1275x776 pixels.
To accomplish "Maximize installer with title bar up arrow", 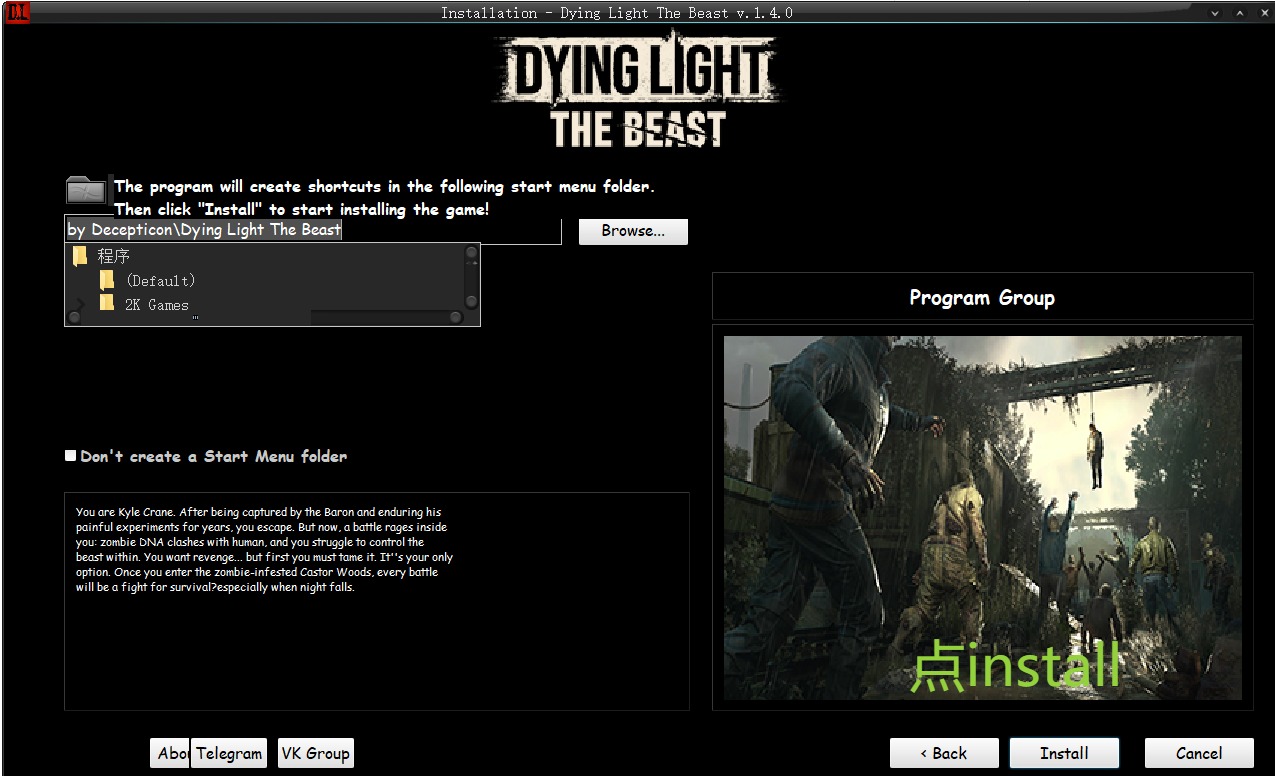I will click(1240, 13).
